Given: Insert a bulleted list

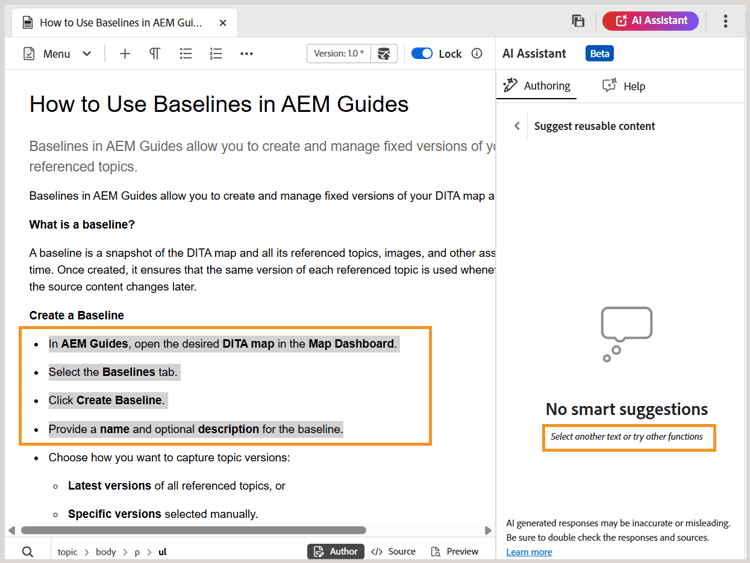Looking at the screenshot, I should (x=186, y=54).
